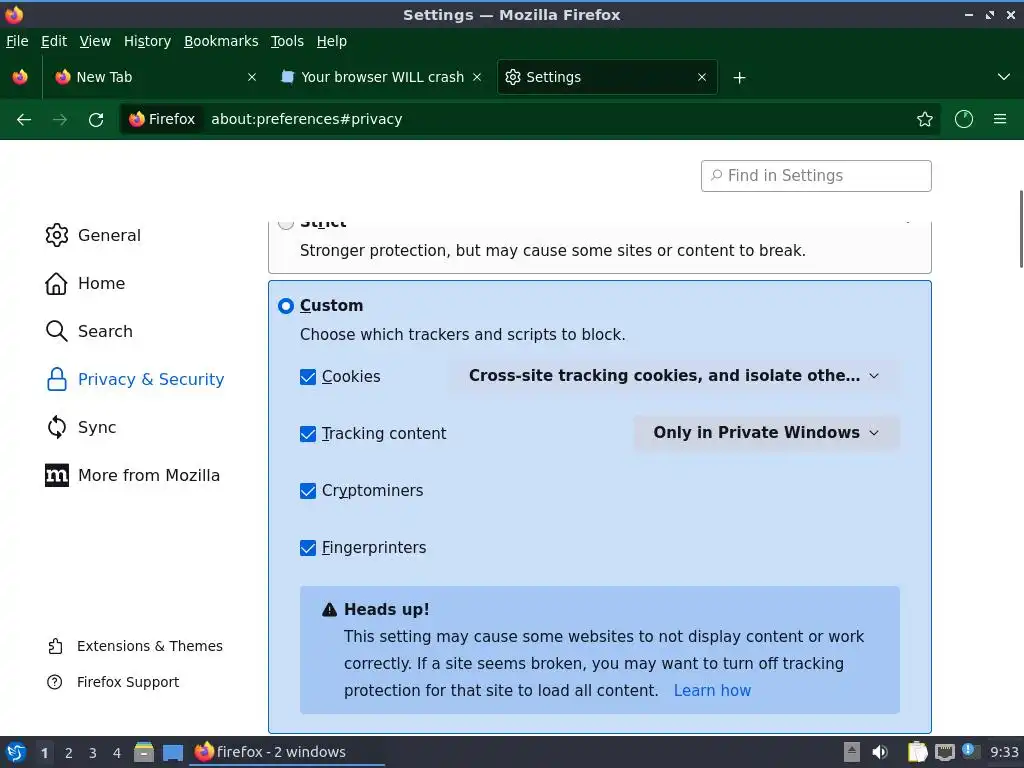Open Extensions & Themes
The width and height of the screenshot is (1024, 768).
pos(135,646)
